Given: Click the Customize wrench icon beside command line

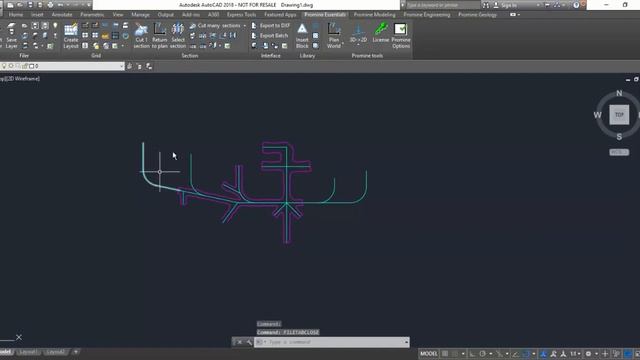Looking at the screenshot, I should coord(249,342).
